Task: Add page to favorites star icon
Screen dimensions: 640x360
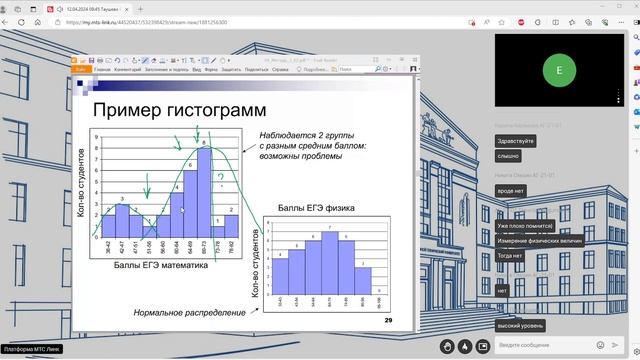Action: (502, 22)
